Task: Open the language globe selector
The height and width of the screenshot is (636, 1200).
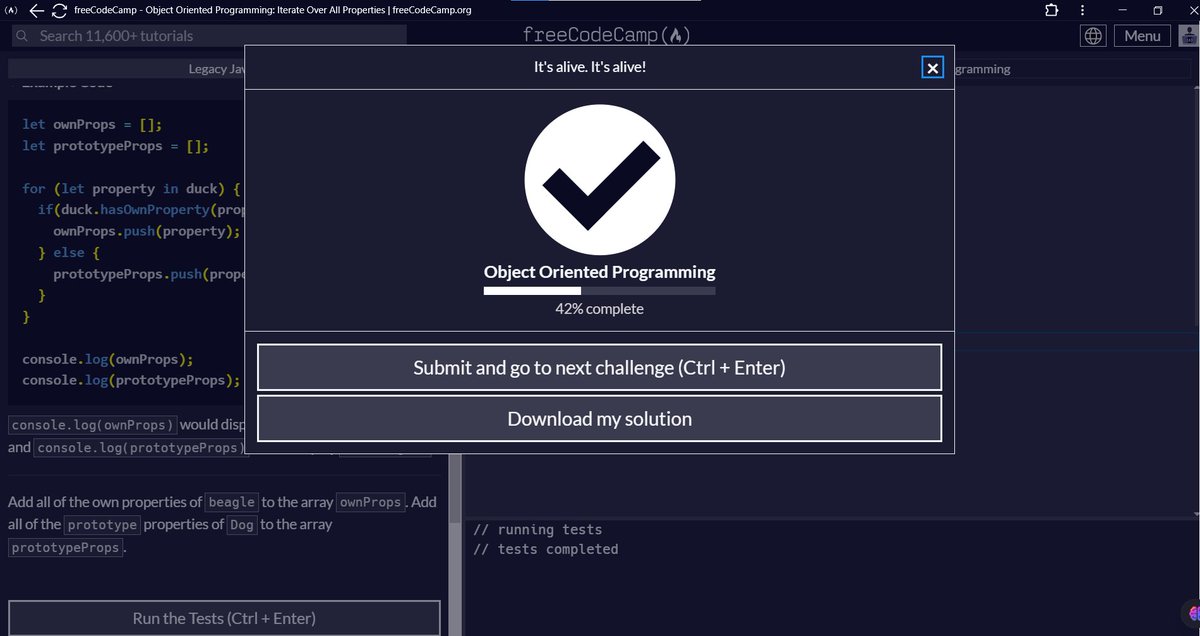Action: [x=1094, y=35]
